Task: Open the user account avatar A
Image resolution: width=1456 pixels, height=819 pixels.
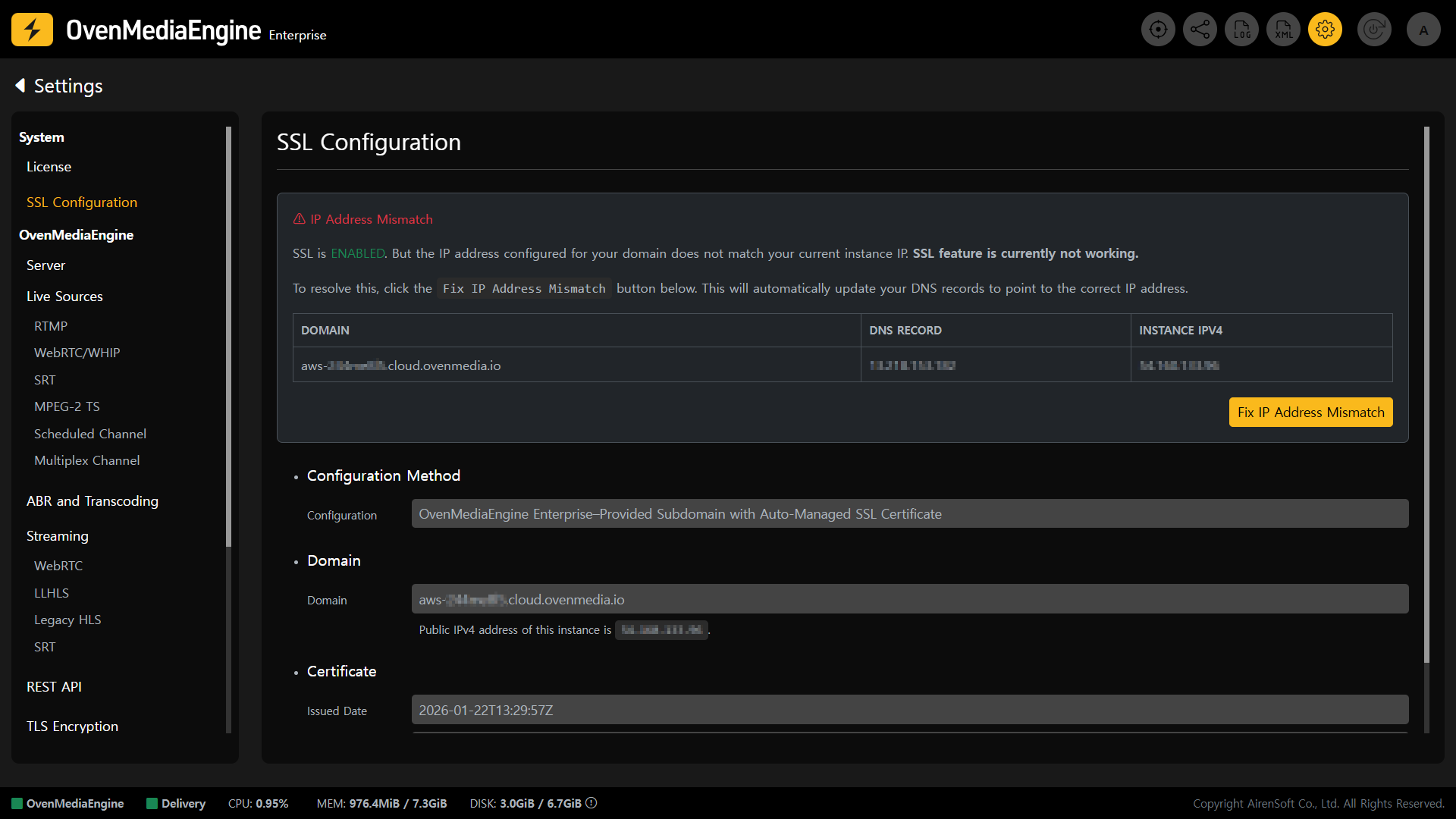Action: (x=1423, y=30)
